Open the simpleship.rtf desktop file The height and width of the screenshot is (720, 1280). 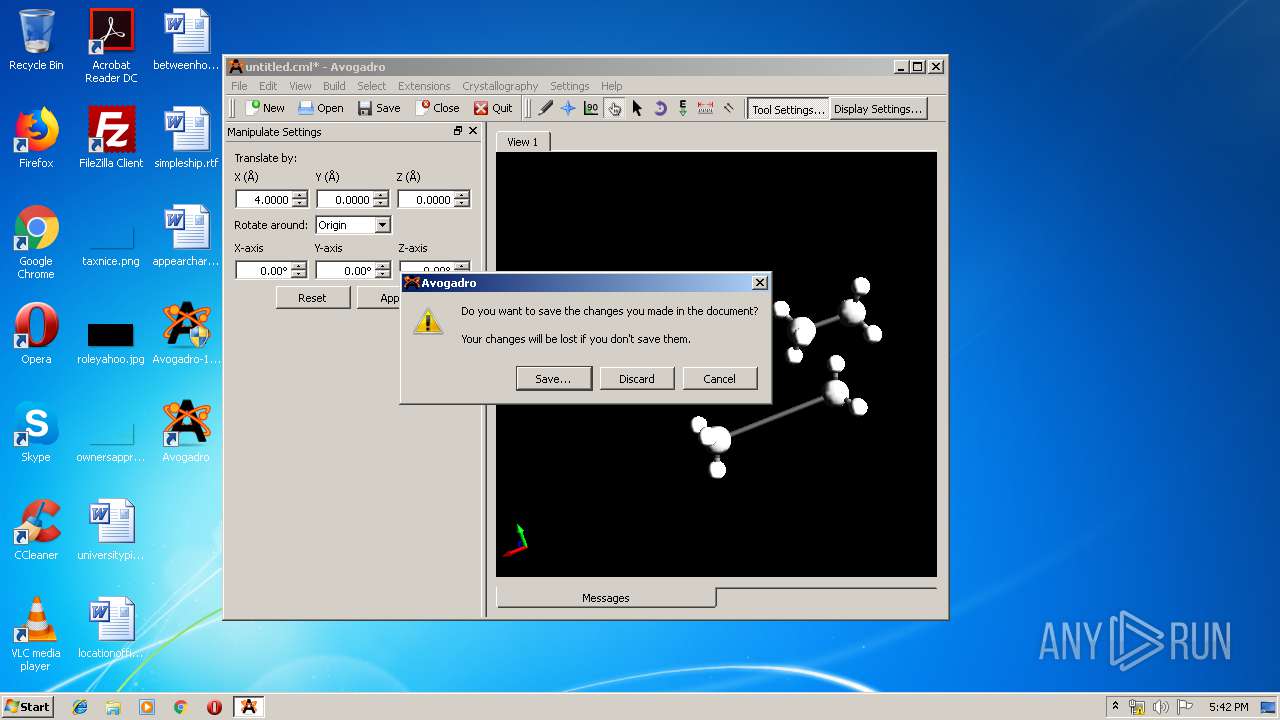pos(186,138)
